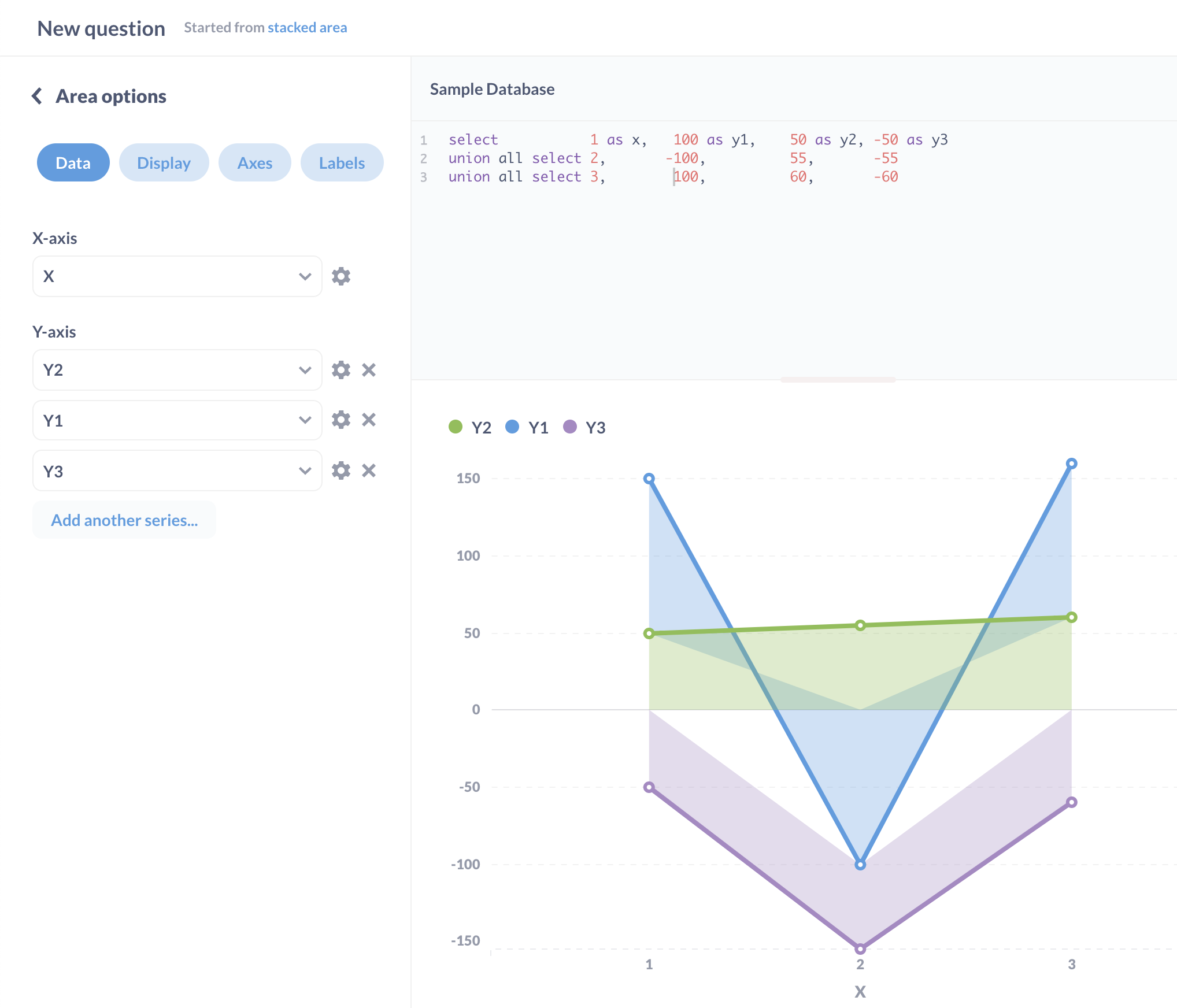Remove the Y1 series with its X icon
1177x1008 pixels.
tap(369, 420)
